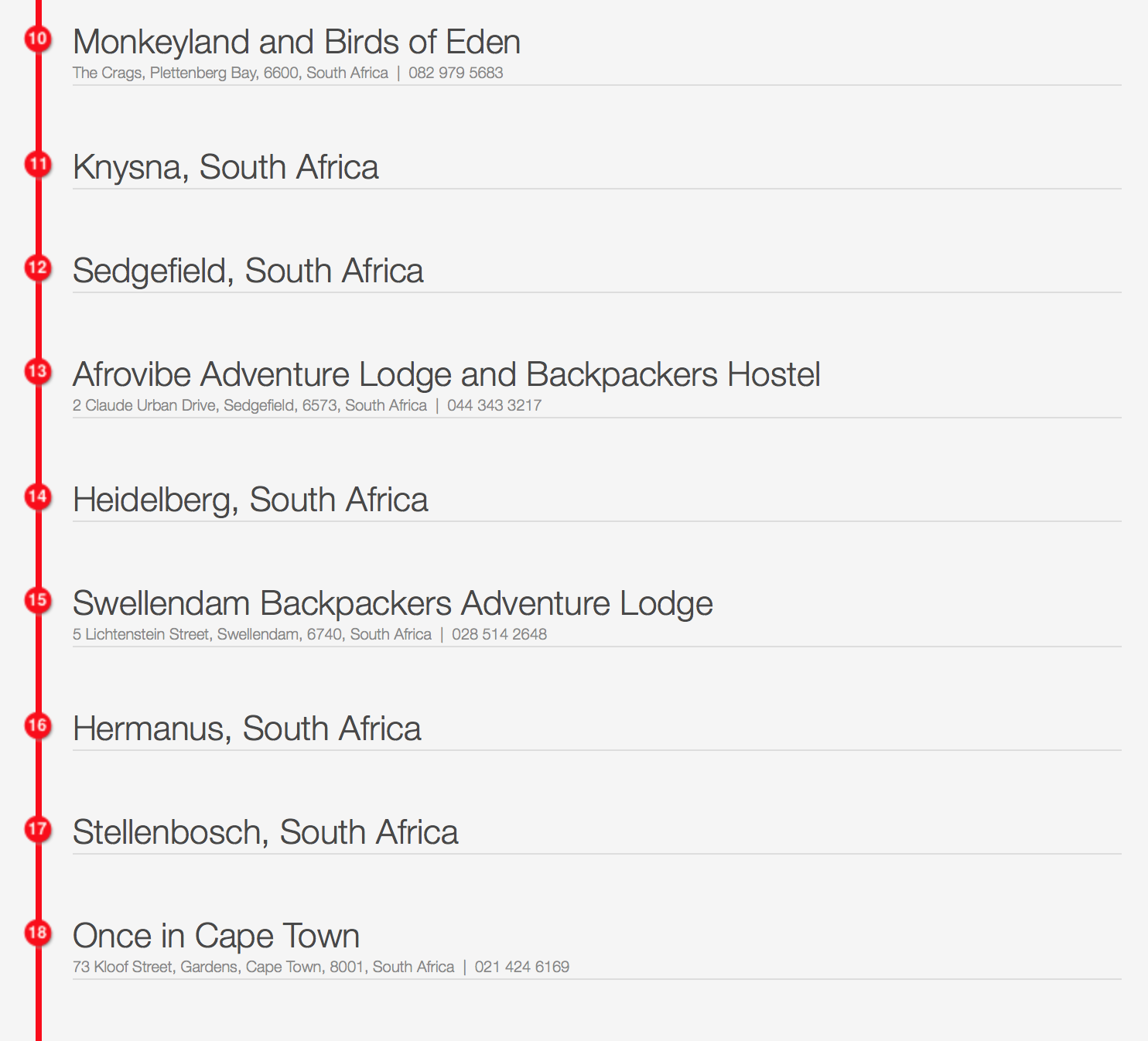Open the Once in Cape Town stop
Image resolution: width=1148 pixels, height=1041 pixels.
pyautogui.click(x=216, y=937)
